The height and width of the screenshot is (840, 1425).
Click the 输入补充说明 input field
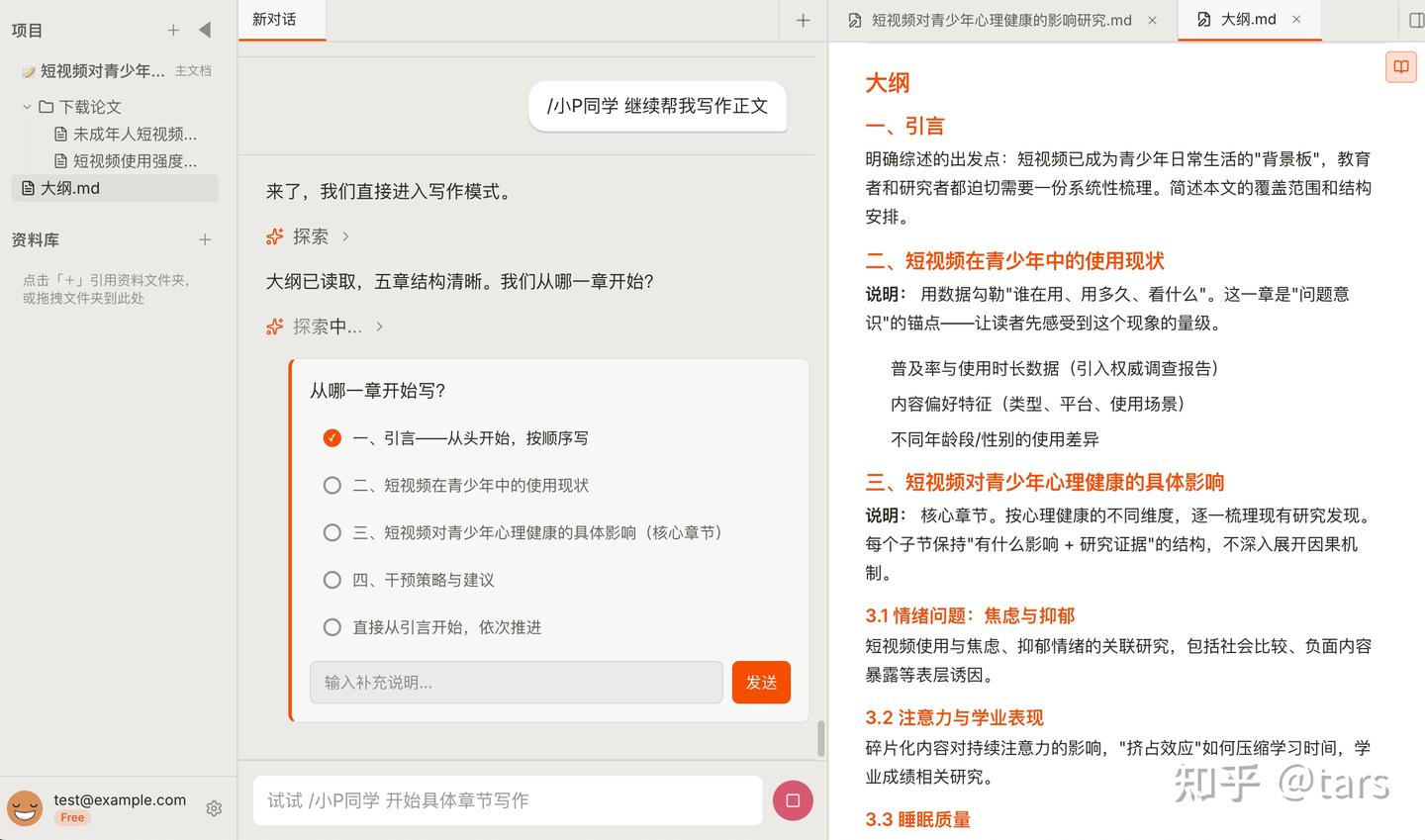(x=515, y=682)
